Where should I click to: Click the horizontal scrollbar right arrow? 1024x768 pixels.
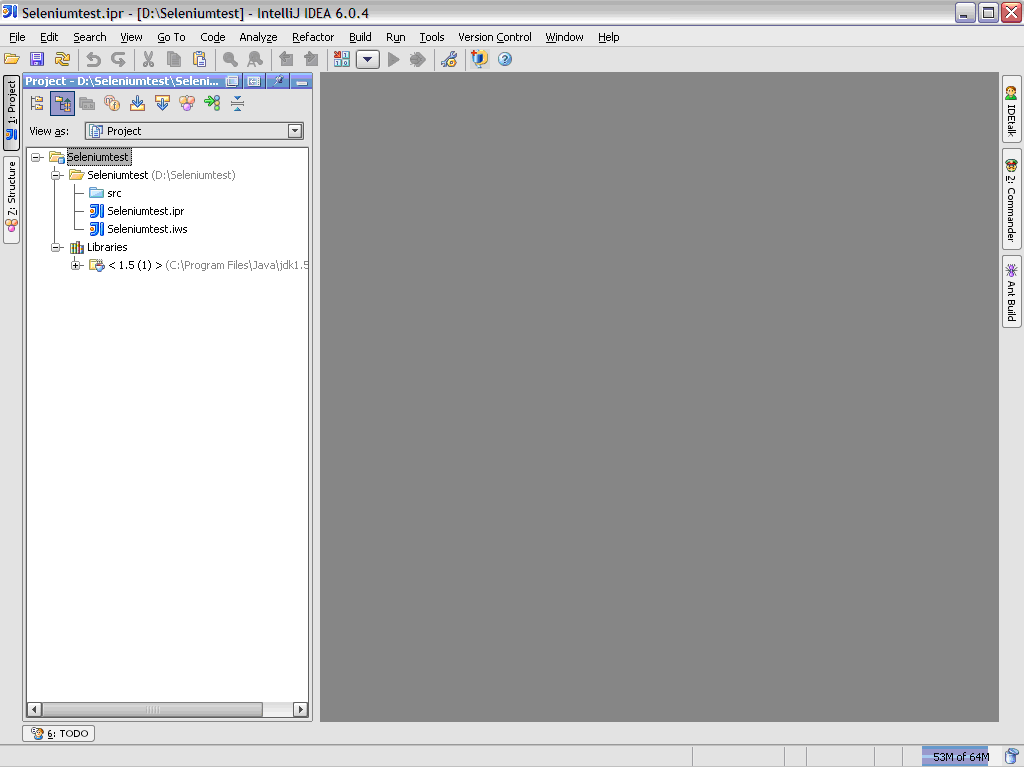[x=300, y=709]
